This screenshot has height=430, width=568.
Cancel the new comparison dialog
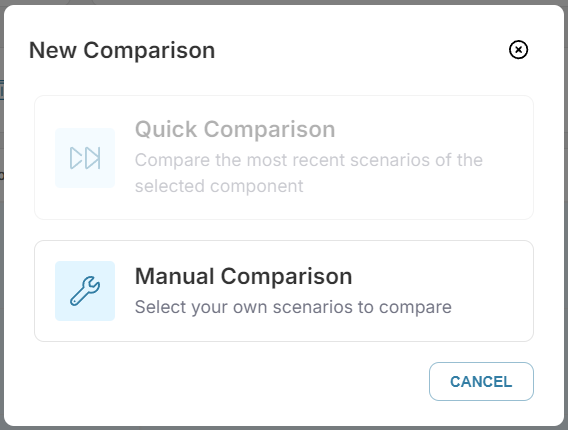click(481, 381)
